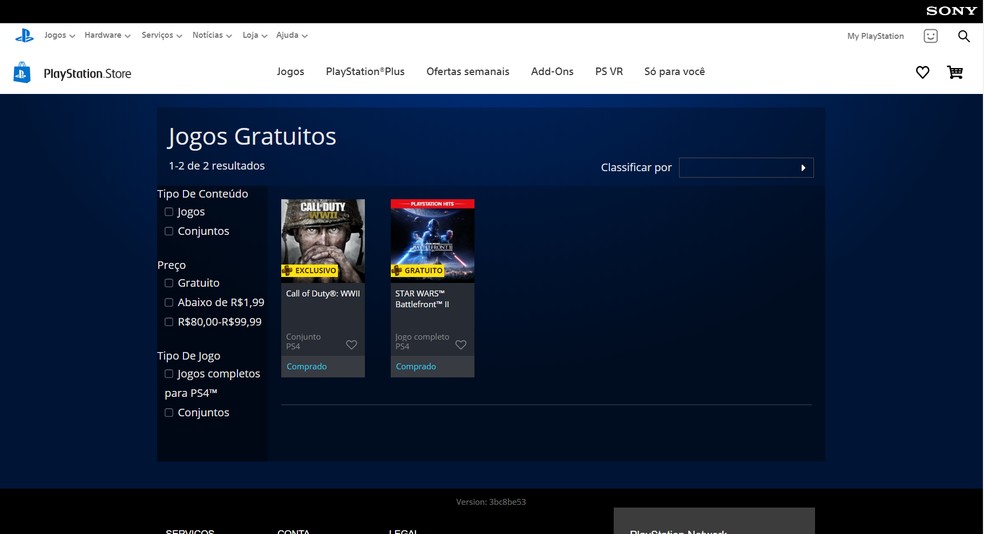Click the Sony logo
Viewport: 984px width, 534px height.
[x=951, y=11]
